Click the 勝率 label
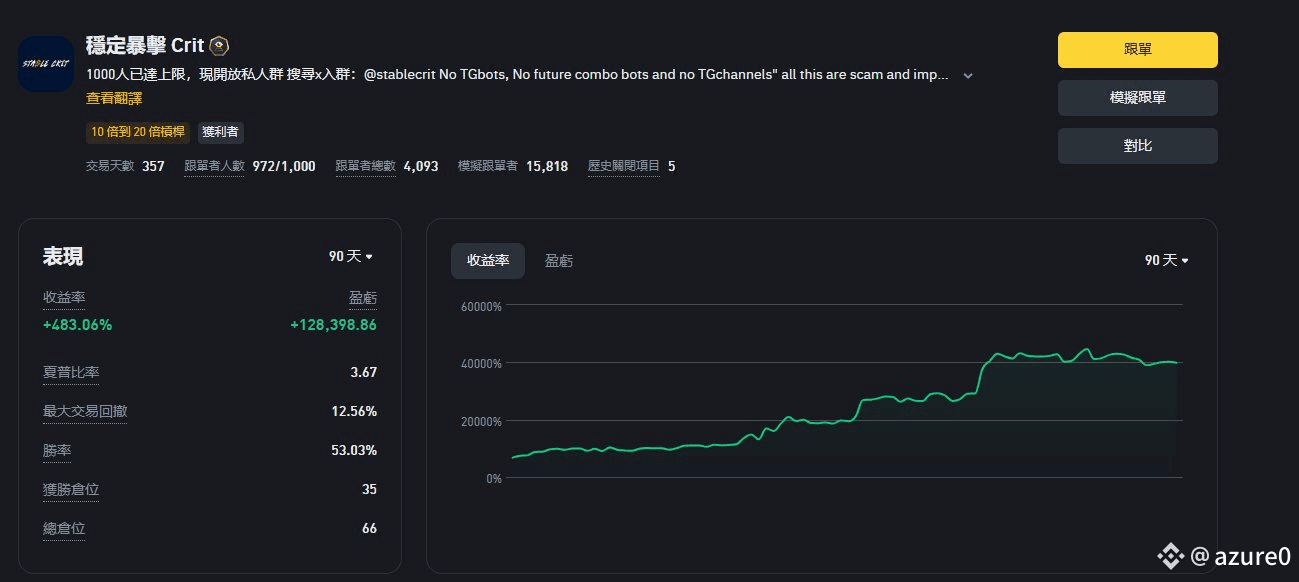Image resolution: width=1299 pixels, height=582 pixels. pos(57,450)
